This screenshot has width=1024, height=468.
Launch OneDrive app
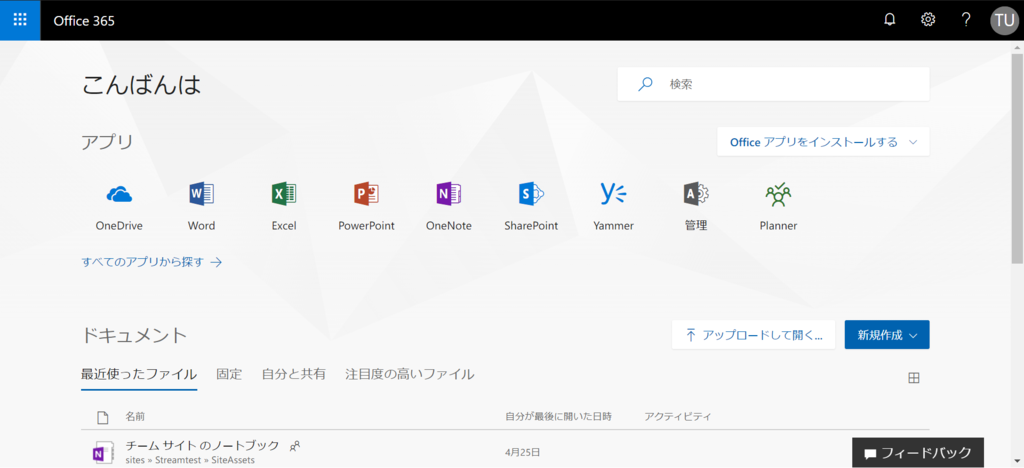point(119,208)
